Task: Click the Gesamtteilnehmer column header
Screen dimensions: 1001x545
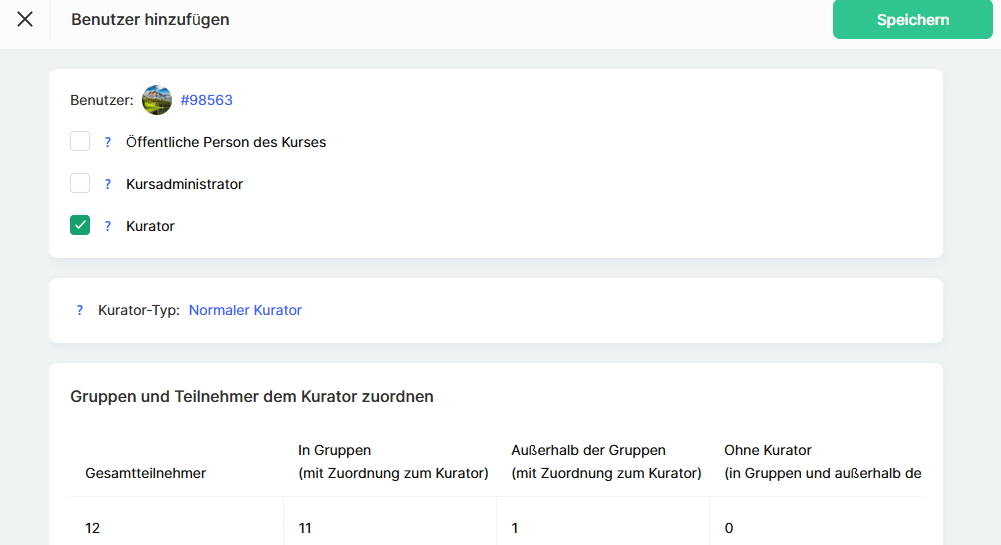Action: click(x=146, y=473)
